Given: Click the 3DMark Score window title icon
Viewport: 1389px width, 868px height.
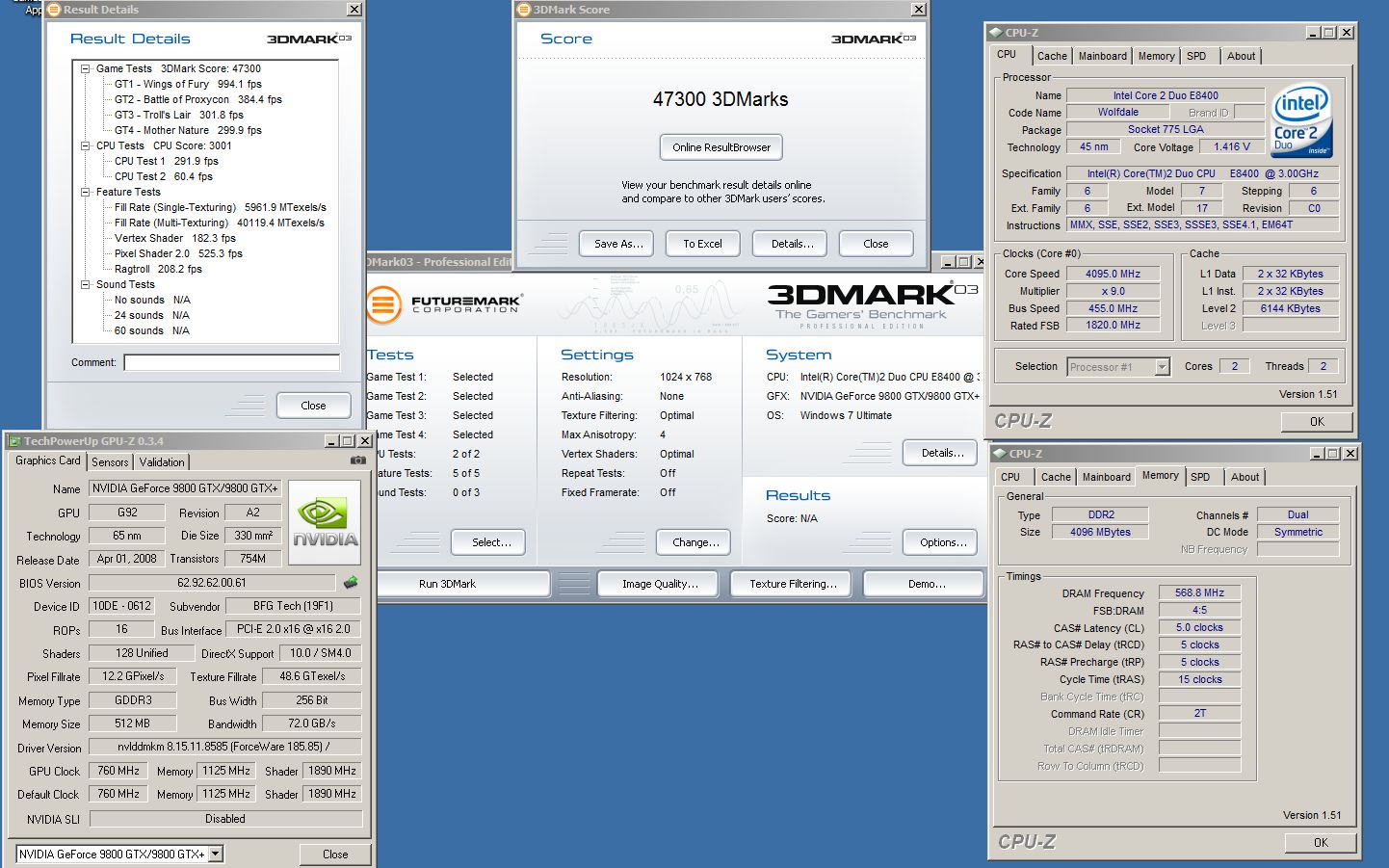Looking at the screenshot, I should tap(524, 10).
